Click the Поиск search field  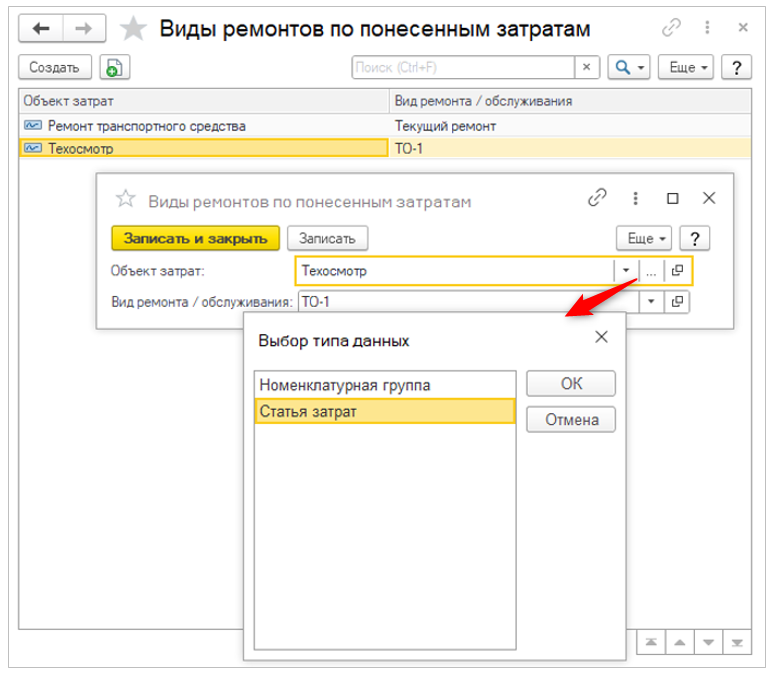point(463,67)
